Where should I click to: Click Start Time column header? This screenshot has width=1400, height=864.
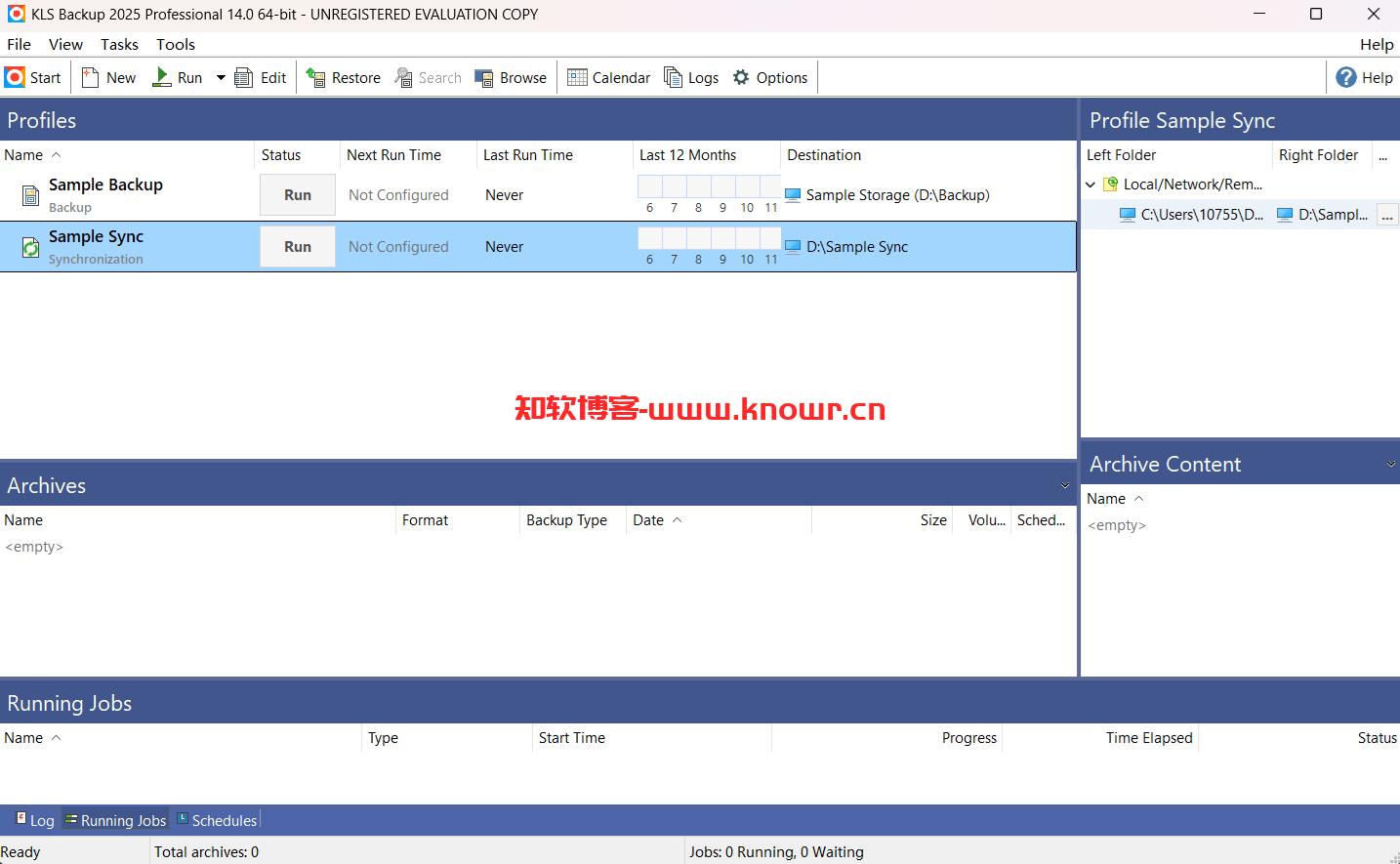coord(652,738)
